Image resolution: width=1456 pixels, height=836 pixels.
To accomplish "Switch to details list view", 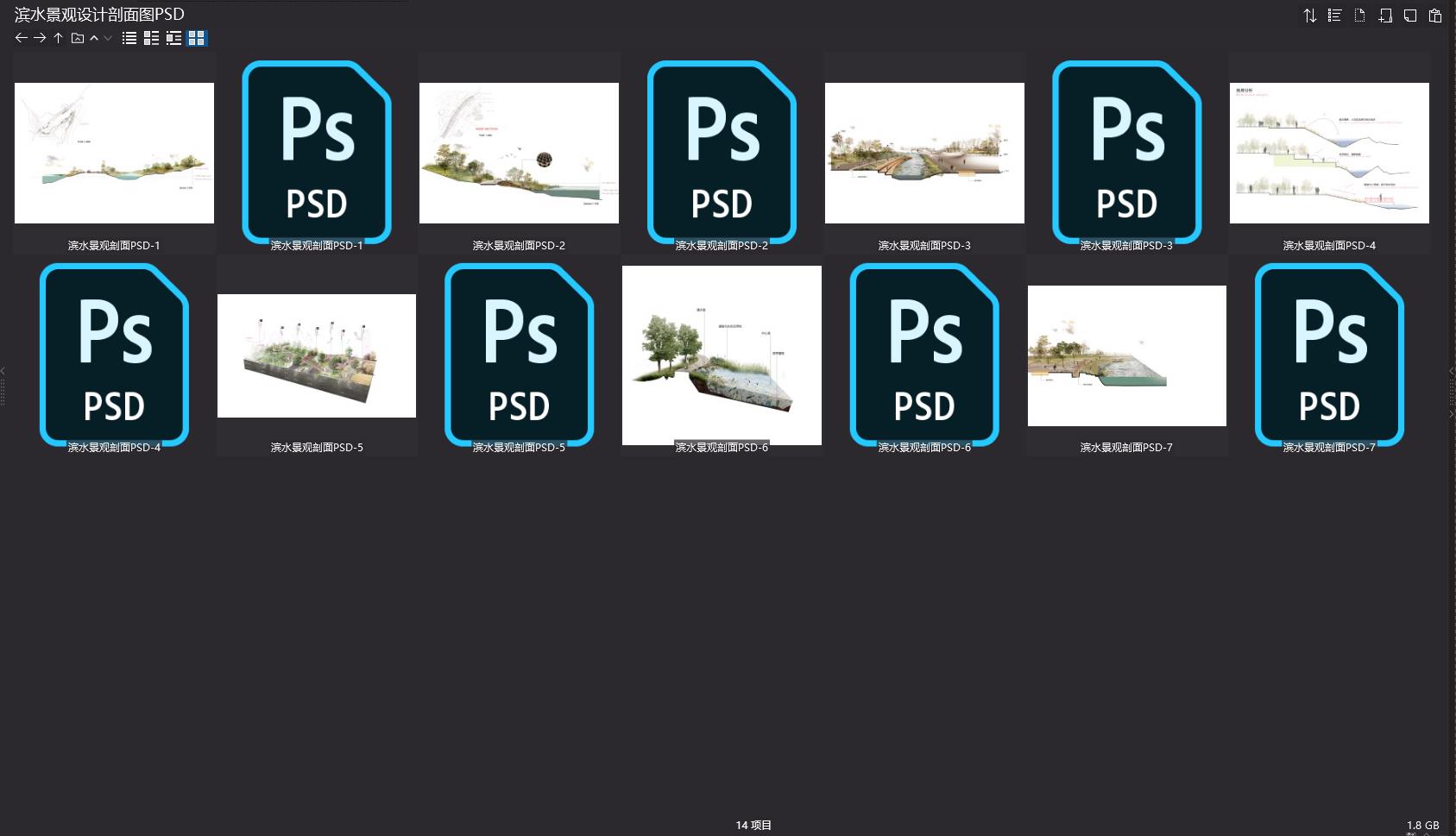I will click(151, 38).
